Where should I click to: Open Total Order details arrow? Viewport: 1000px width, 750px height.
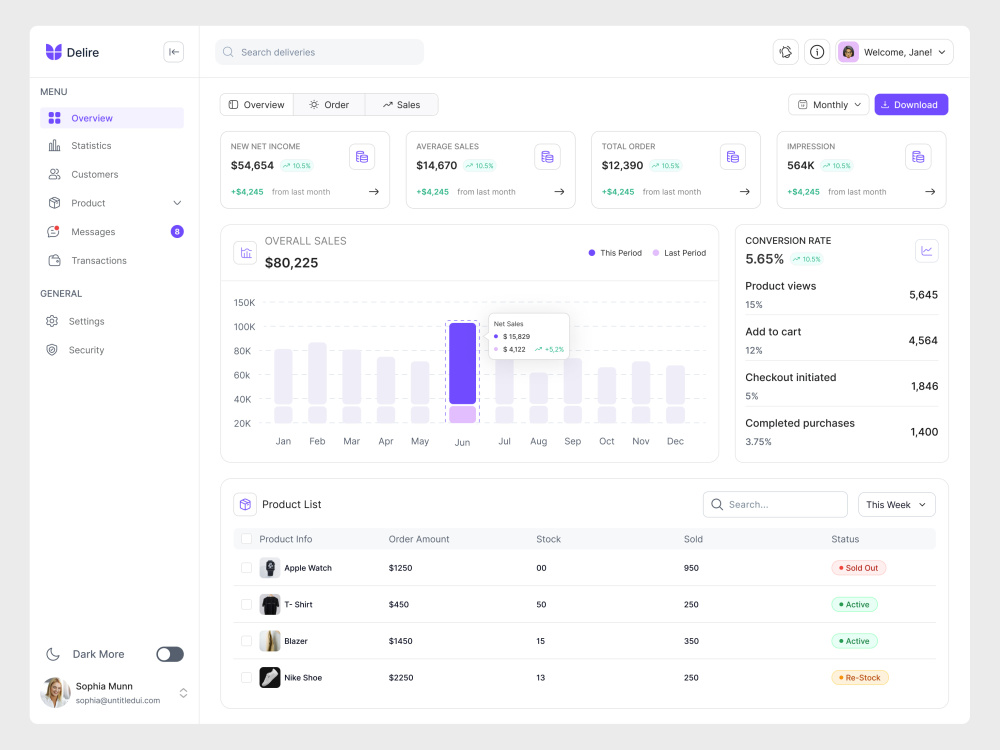745,191
